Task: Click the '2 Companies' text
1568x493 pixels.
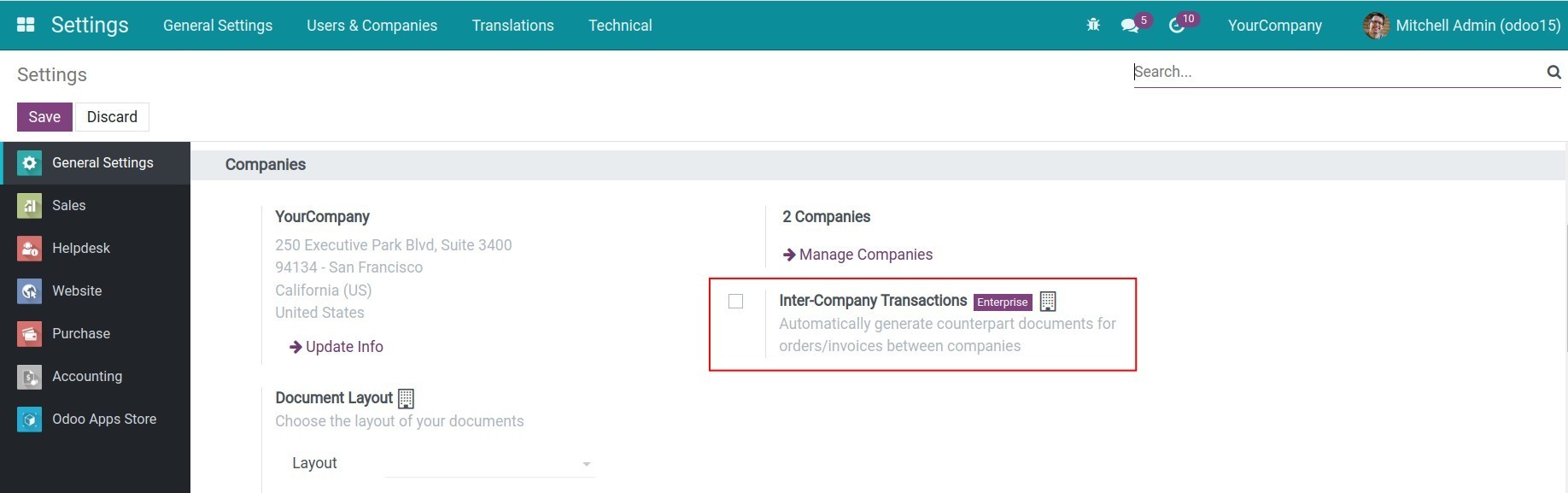Action: (827, 217)
